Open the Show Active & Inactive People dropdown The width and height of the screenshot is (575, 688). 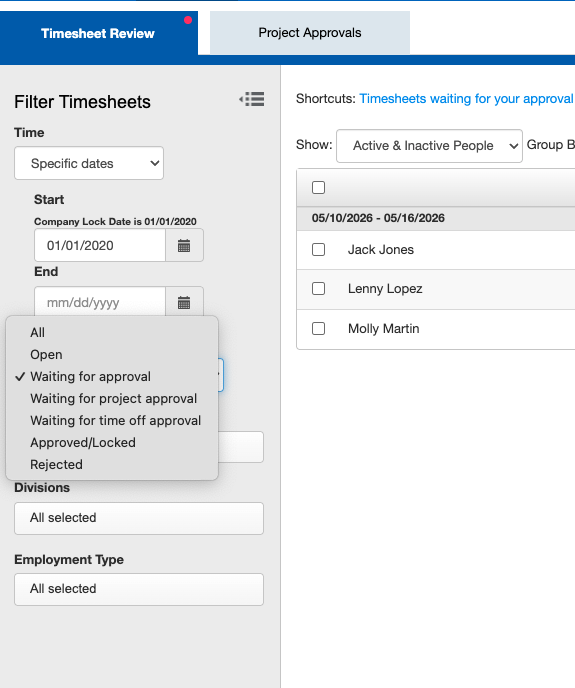429,146
